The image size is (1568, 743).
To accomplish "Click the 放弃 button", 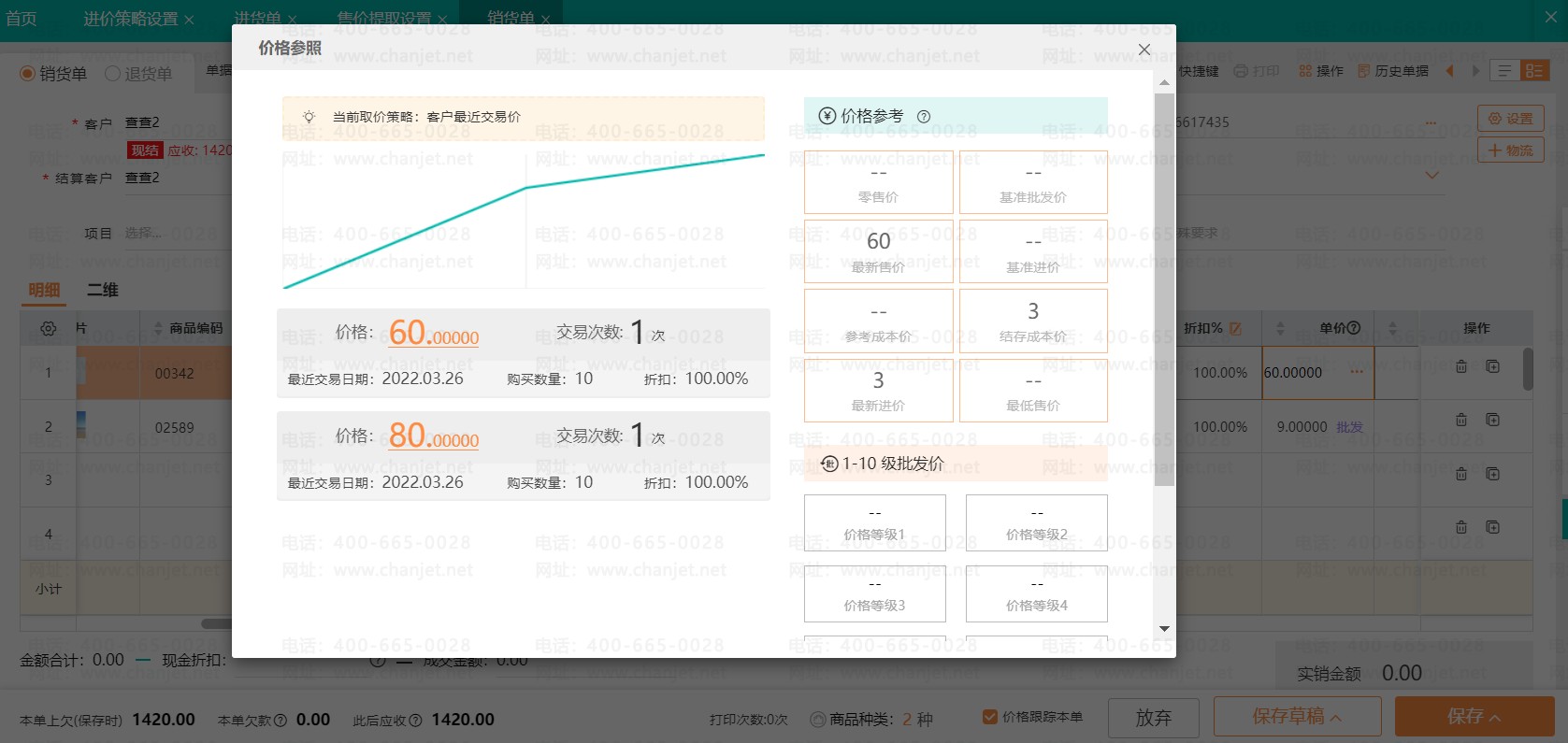I will click(x=1154, y=717).
